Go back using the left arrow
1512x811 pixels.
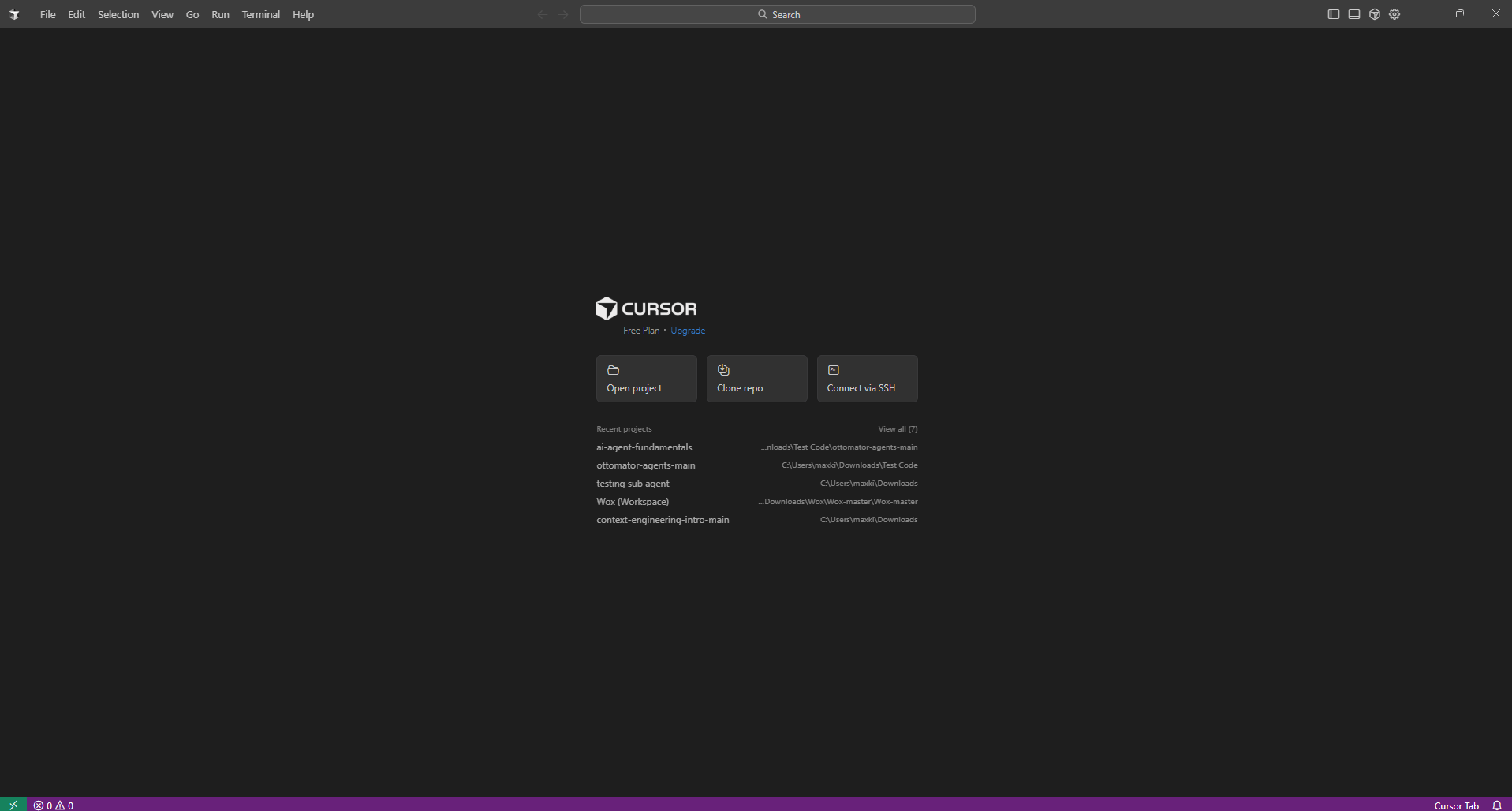543,14
